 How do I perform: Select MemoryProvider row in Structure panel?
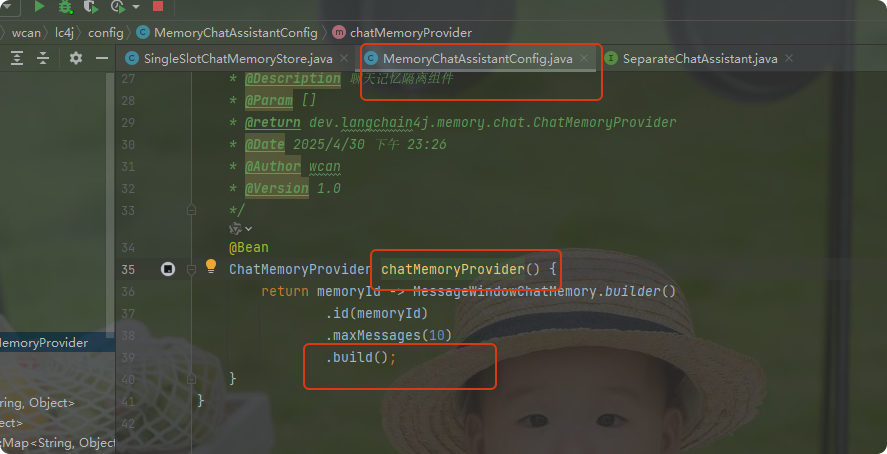(57, 343)
